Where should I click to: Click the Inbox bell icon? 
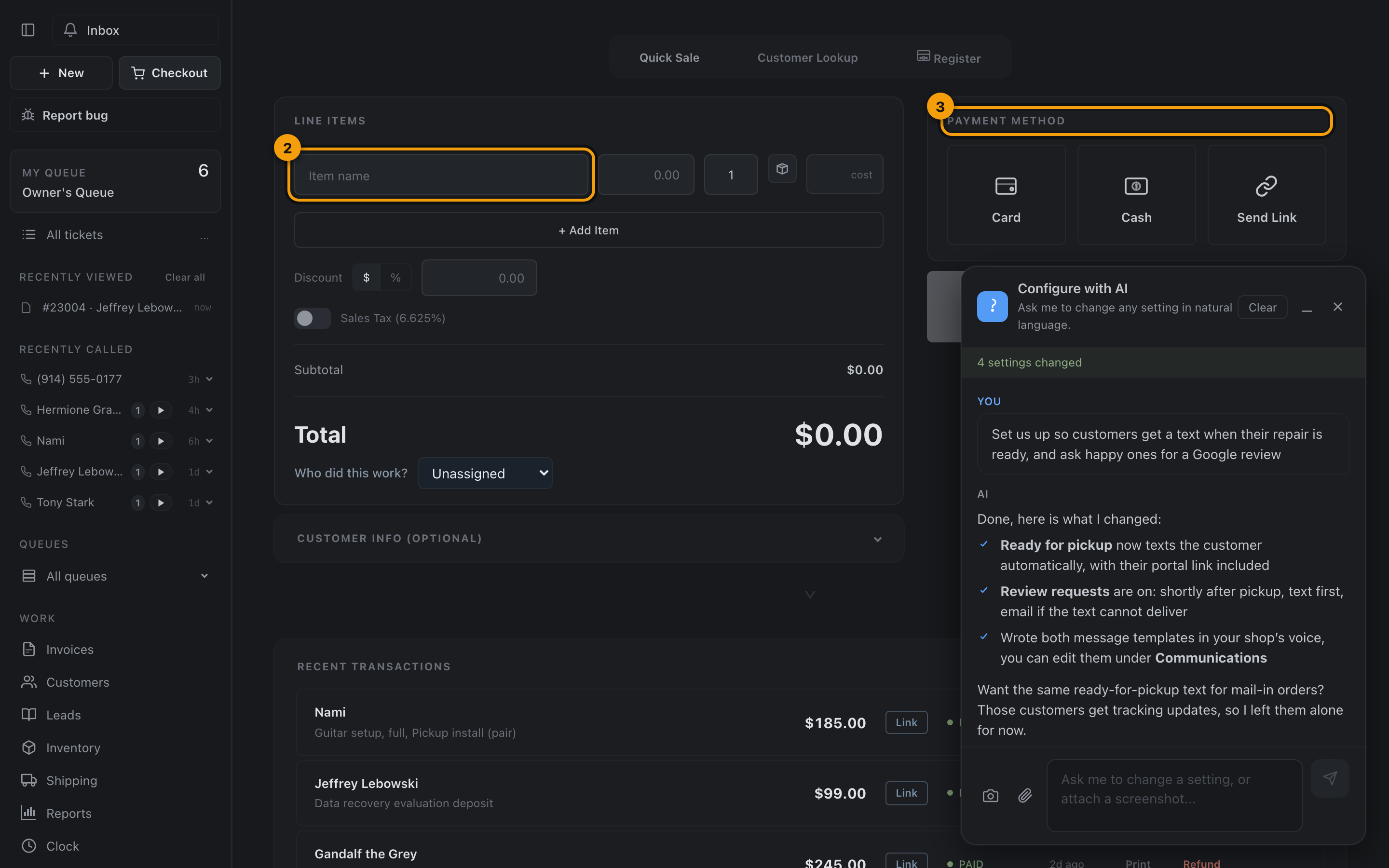pyautogui.click(x=70, y=30)
